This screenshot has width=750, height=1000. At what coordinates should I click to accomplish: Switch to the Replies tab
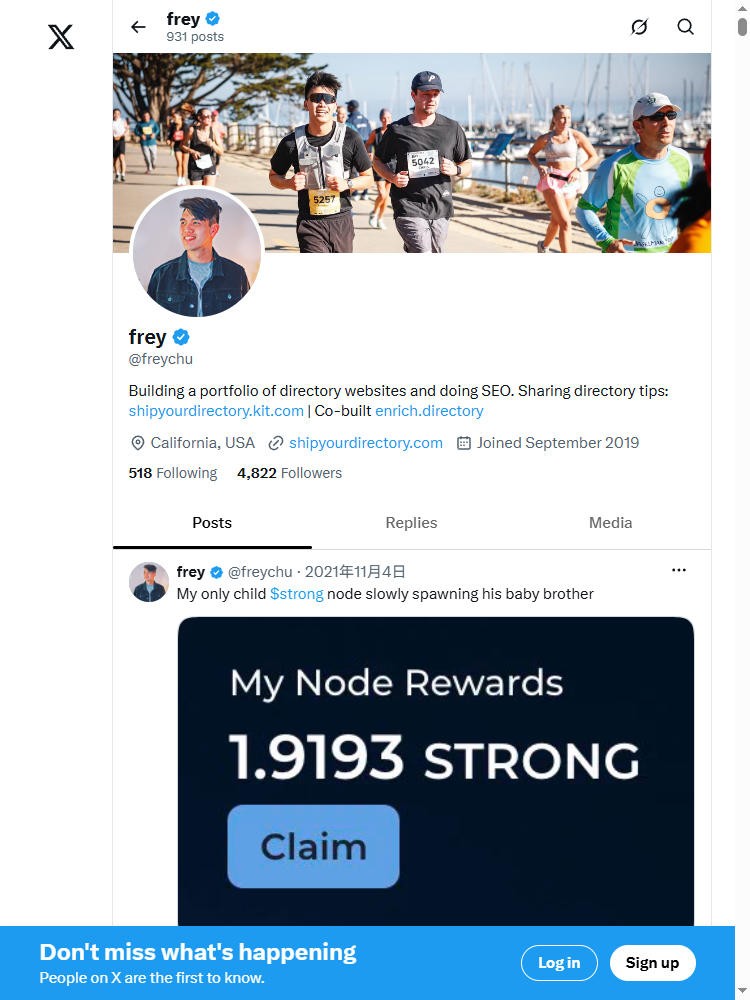pos(411,523)
